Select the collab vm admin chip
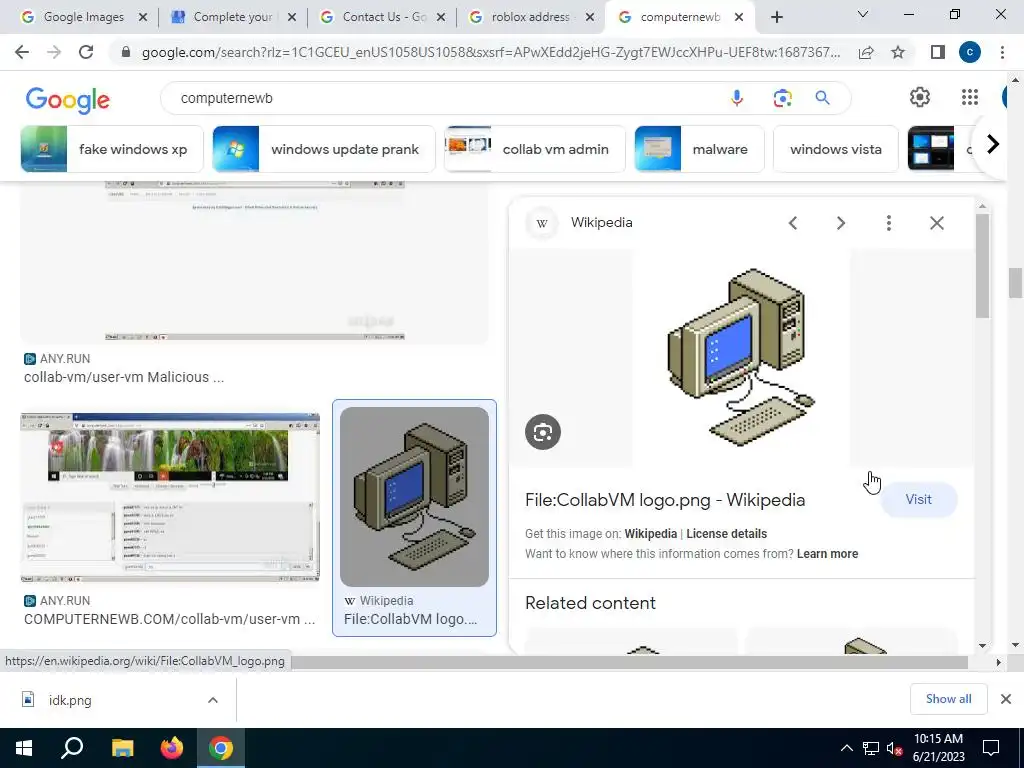Image resolution: width=1024 pixels, height=768 pixels. click(x=535, y=149)
